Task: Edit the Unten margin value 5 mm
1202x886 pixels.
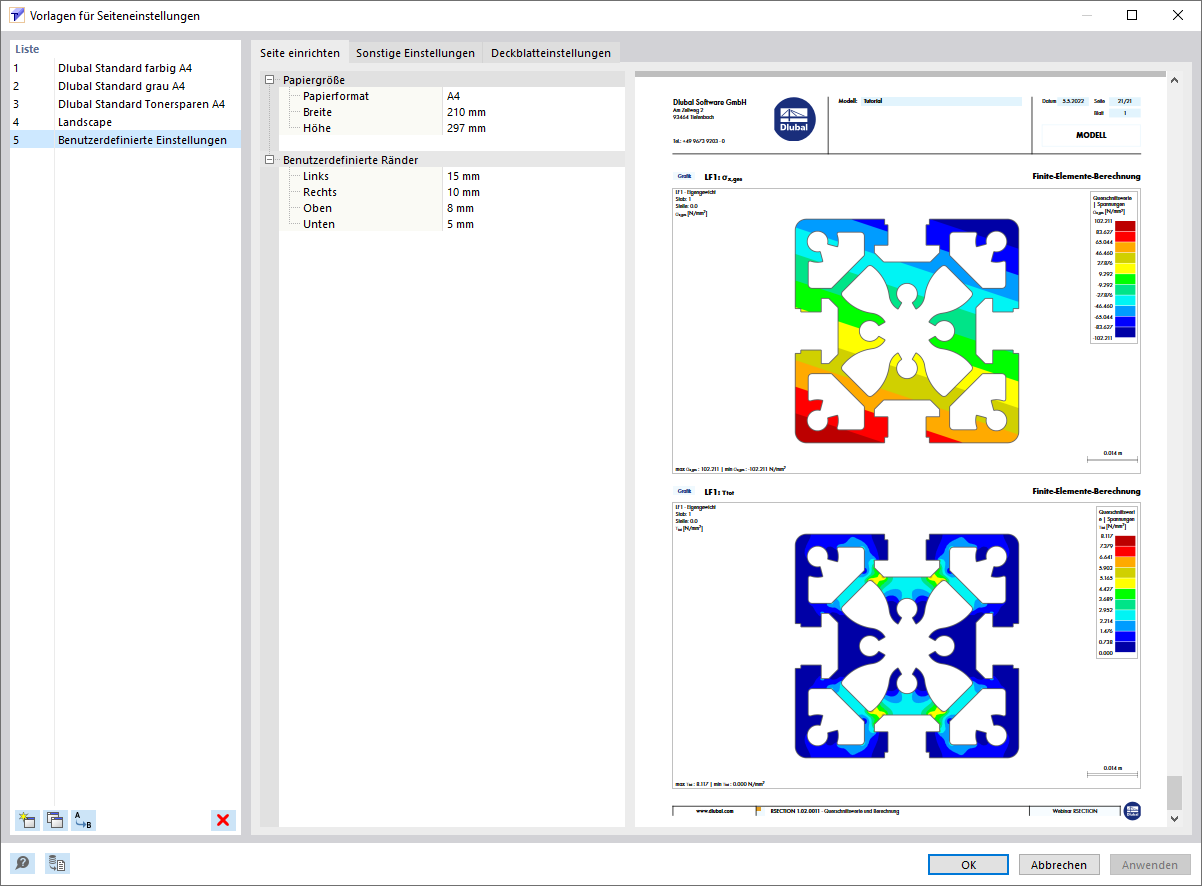Action: (533, 224)
